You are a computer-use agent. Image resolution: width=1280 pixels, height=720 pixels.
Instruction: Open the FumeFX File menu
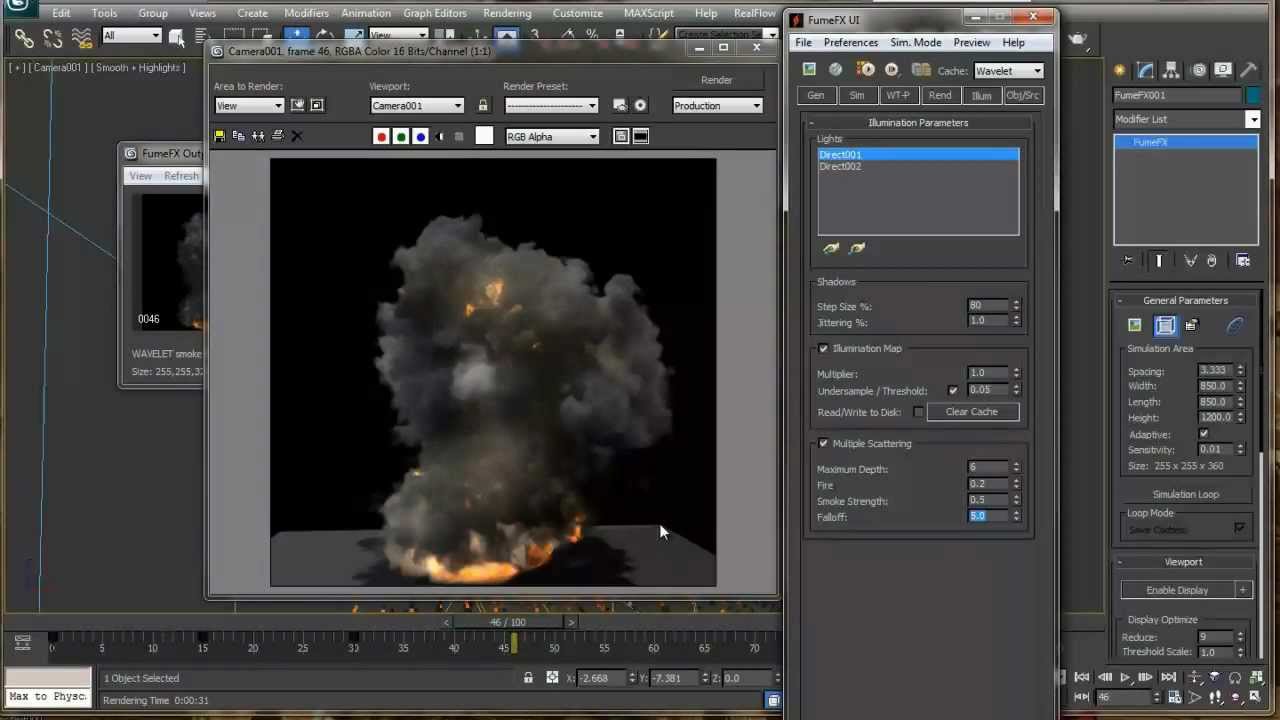[803, 43]
